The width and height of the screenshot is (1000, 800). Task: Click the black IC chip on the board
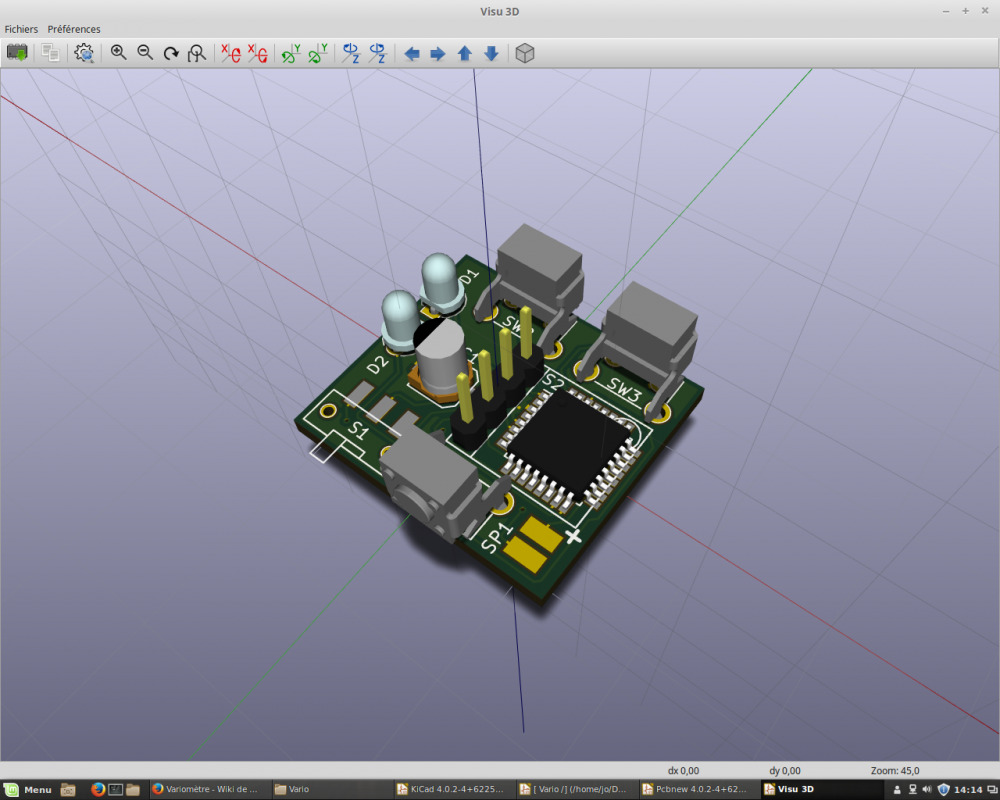click(x=571, y=445)
